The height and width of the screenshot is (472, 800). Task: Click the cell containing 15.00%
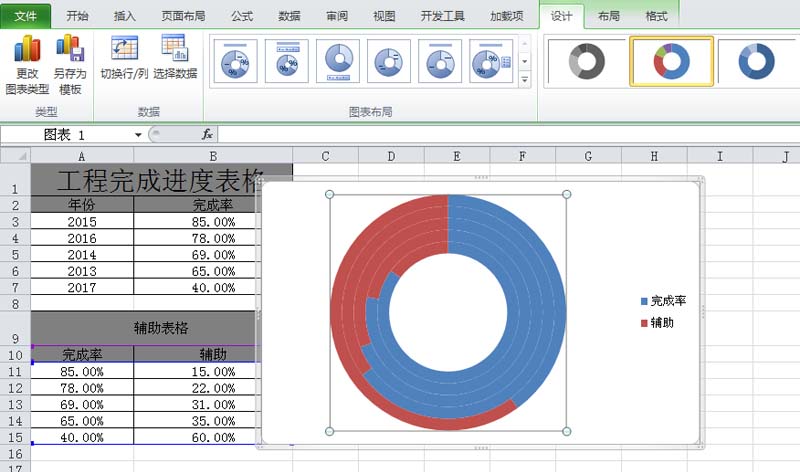[197, 371]
